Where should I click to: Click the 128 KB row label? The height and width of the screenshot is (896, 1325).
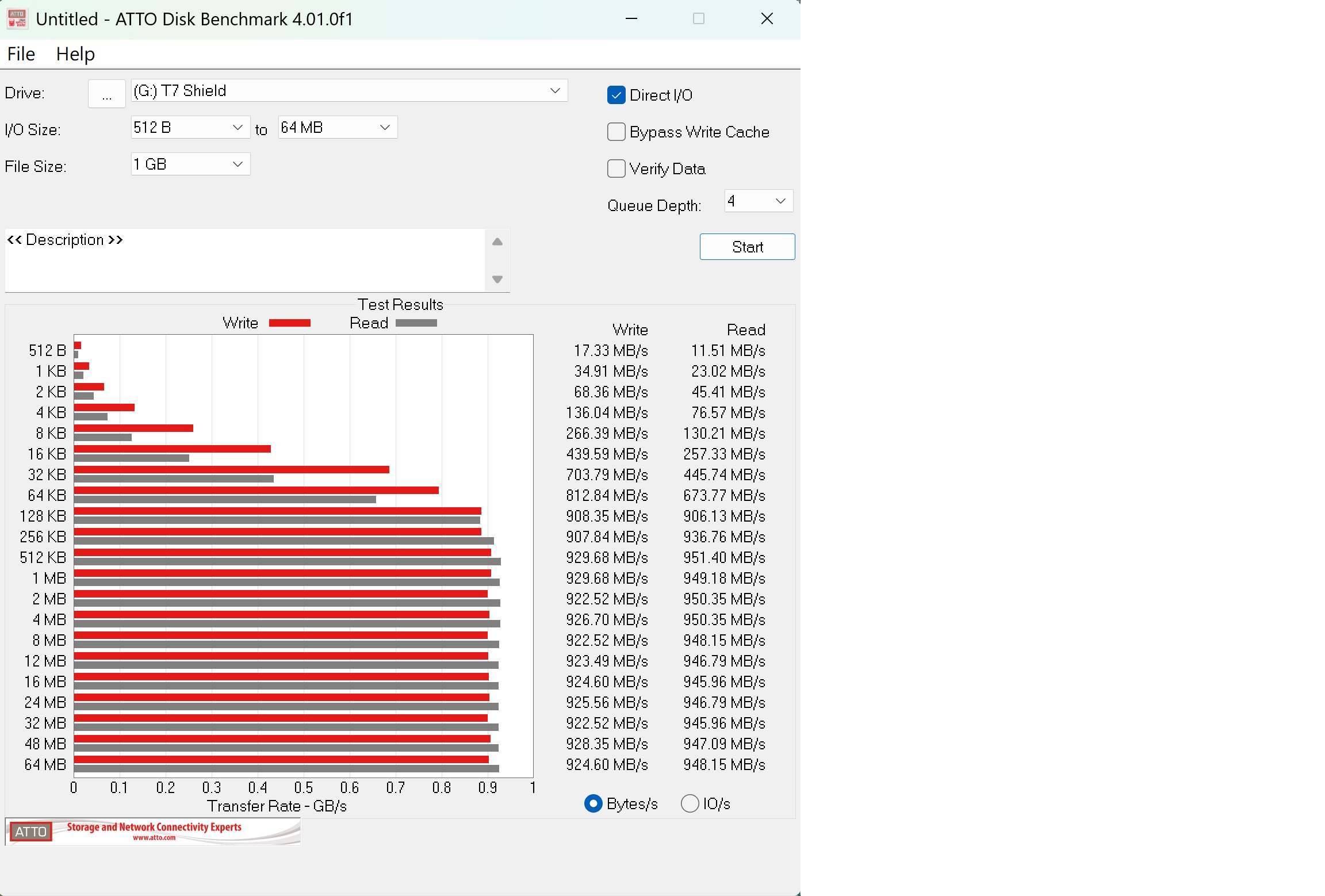[x=43, y=516]
